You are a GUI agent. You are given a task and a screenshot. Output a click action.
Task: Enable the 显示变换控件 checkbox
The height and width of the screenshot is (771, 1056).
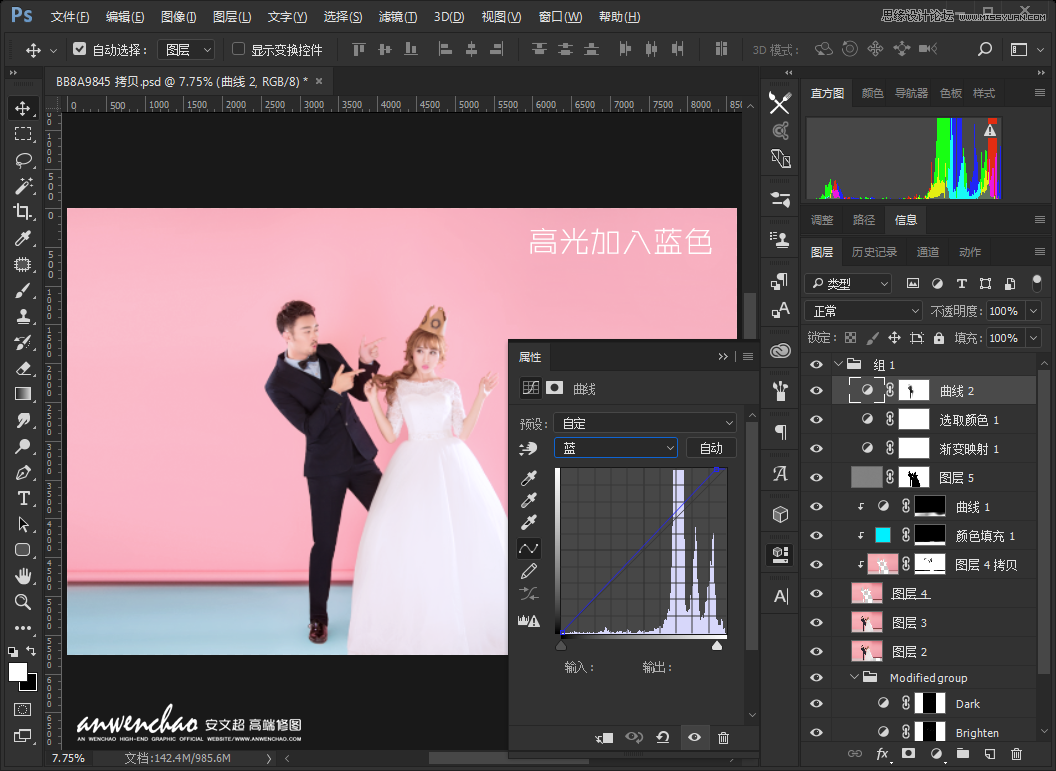(237, 49)
